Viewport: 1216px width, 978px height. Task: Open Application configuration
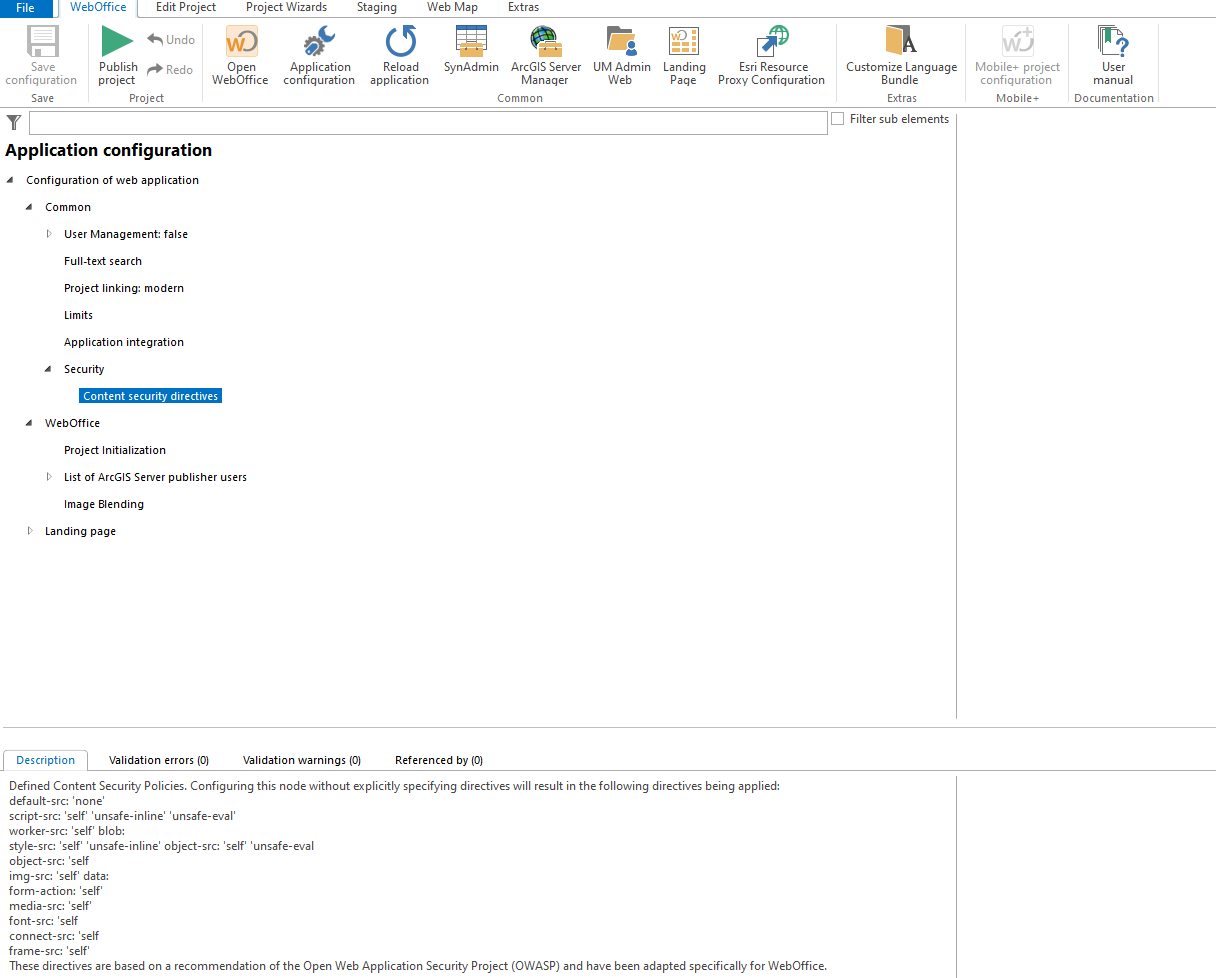click(x=319, y=55)
